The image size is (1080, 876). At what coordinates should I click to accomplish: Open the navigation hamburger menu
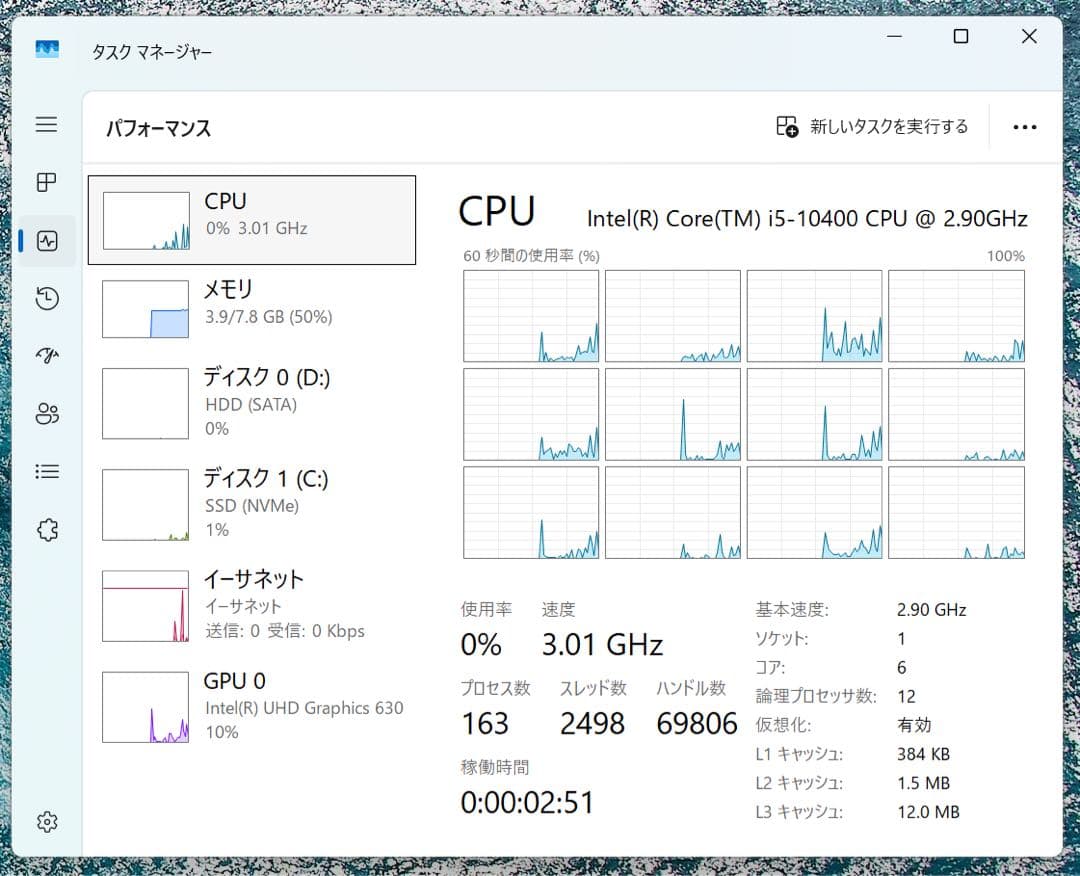[x=46, y=124]
